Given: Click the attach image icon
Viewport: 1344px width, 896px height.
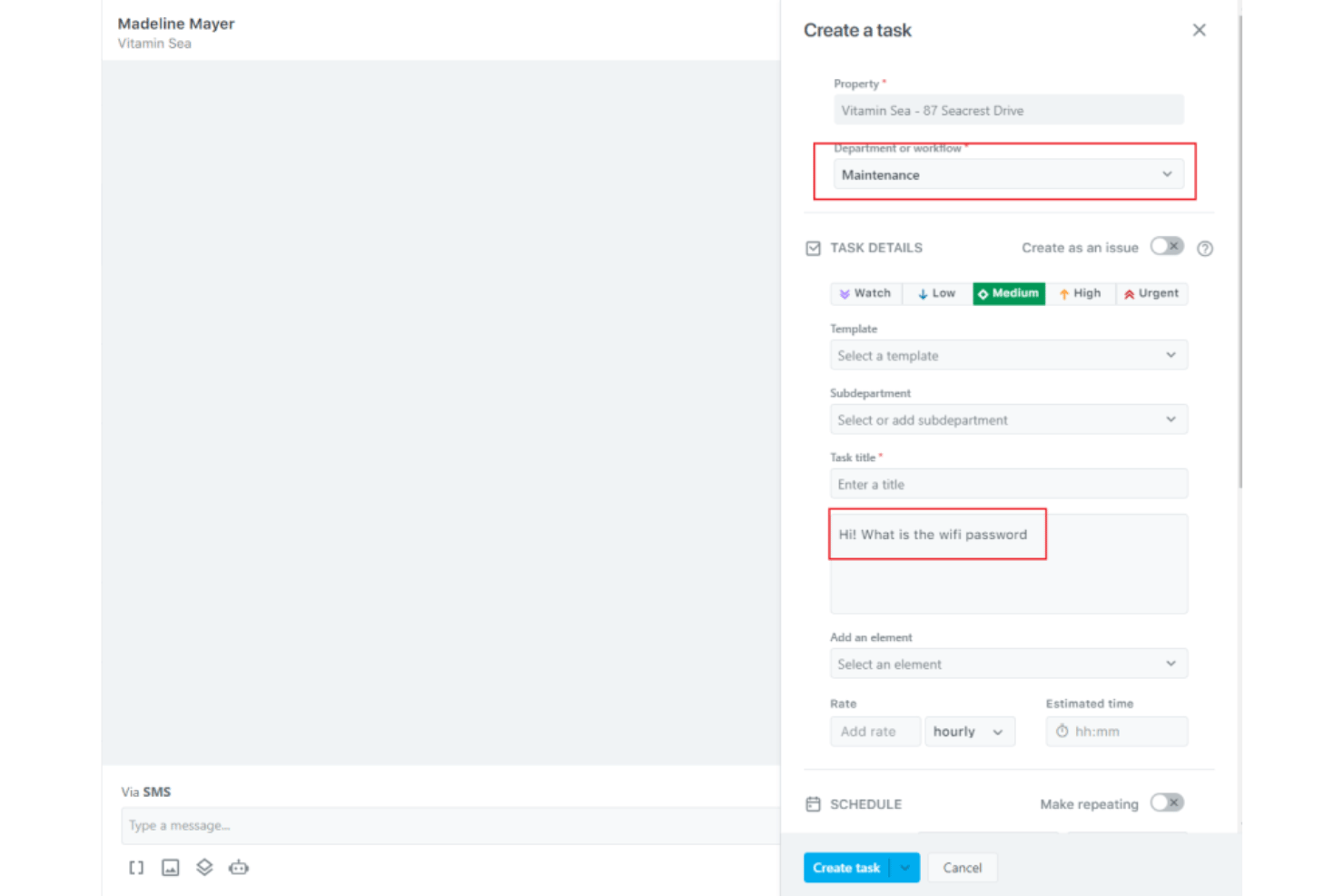Looking at the screenshot, I should pyautogui.click(x=171, y=868).
